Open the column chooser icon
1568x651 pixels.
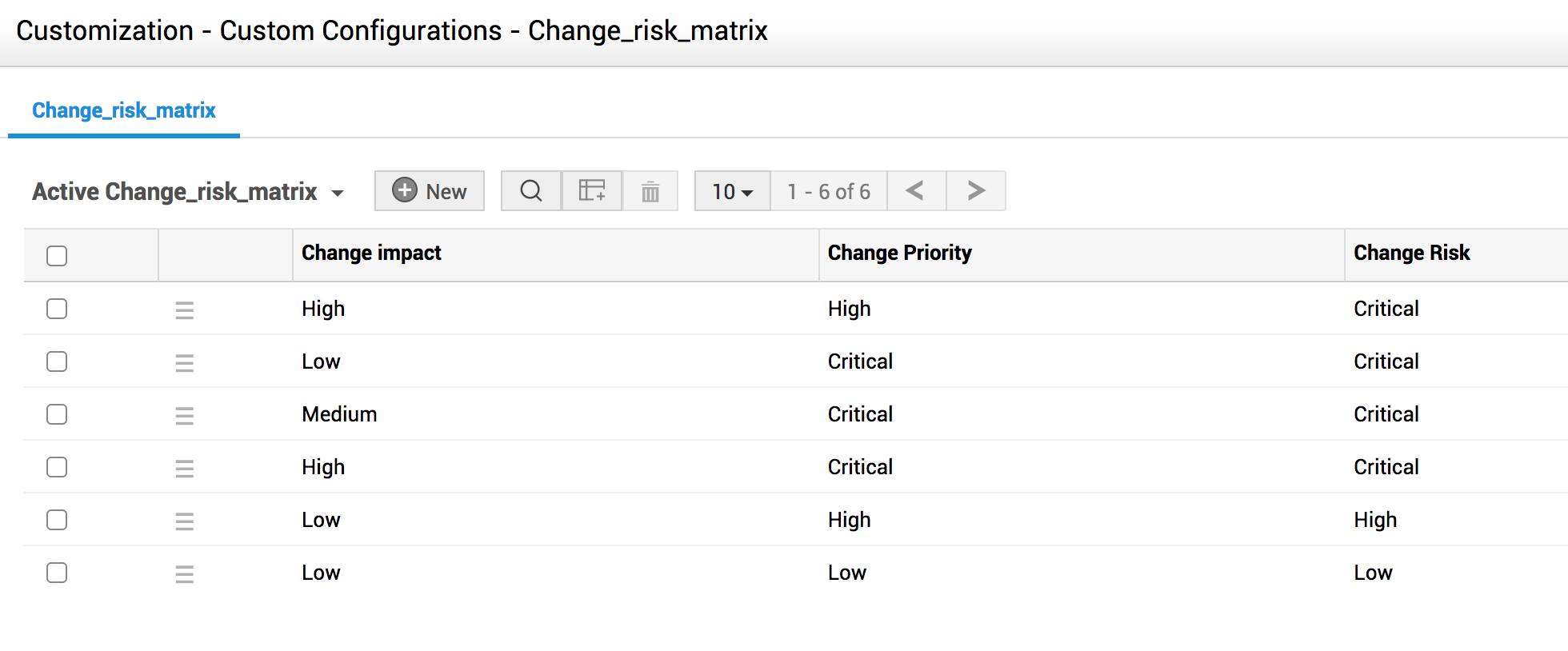592,191
